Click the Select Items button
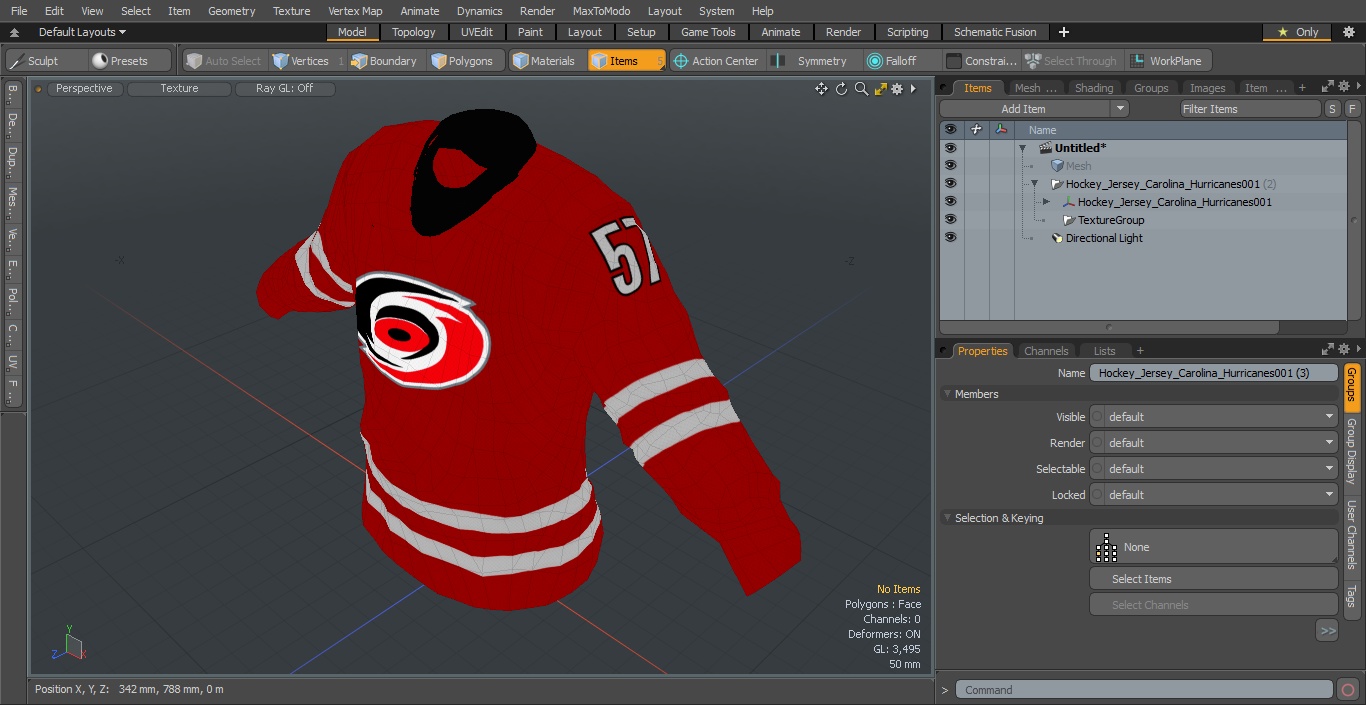1366x705 pixels. 1213,579
